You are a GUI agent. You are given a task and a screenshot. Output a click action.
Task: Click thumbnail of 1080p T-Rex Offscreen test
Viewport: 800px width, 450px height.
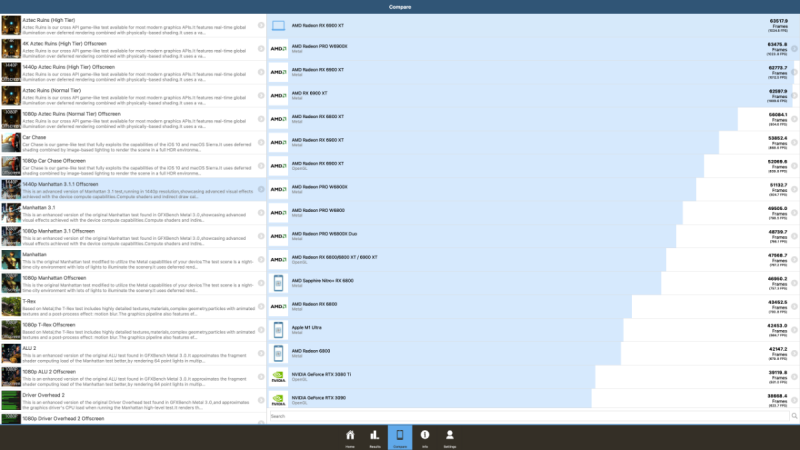tap(11, 330)
